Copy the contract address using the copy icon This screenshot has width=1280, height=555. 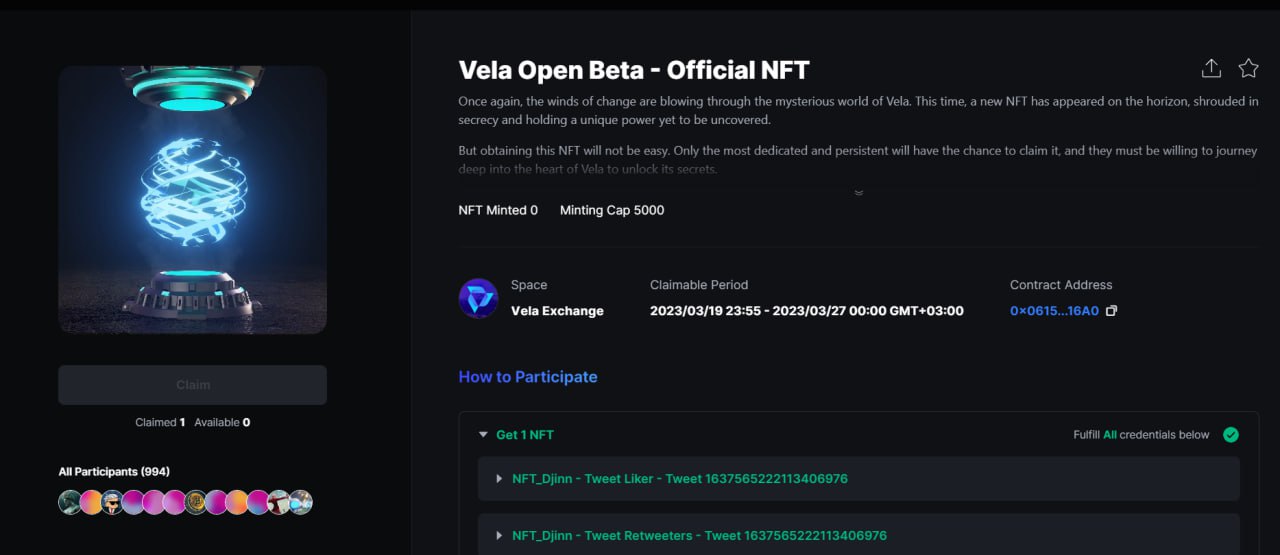[1111, 311]
